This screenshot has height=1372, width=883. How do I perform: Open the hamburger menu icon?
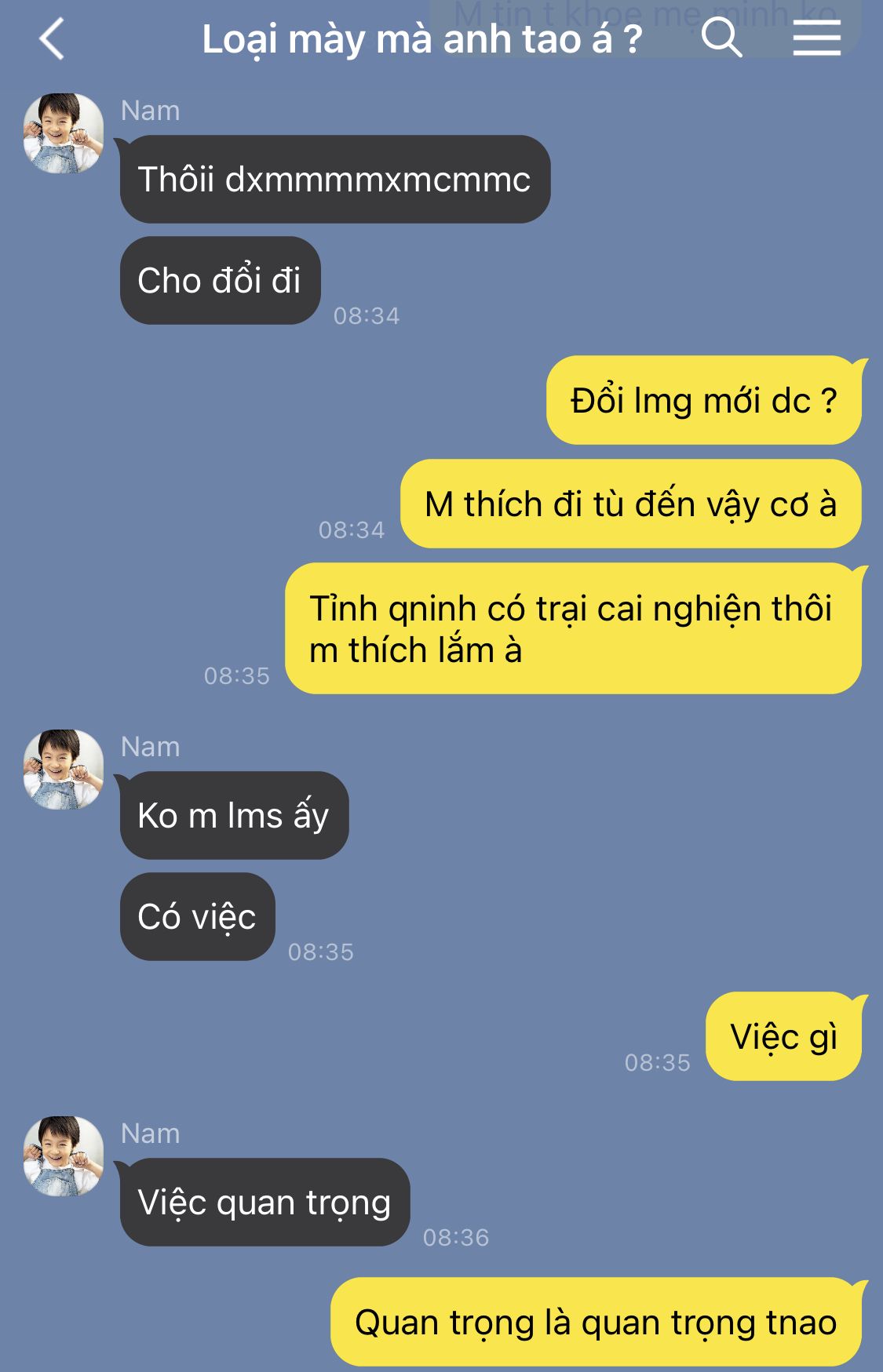click(x=816, y=38)
